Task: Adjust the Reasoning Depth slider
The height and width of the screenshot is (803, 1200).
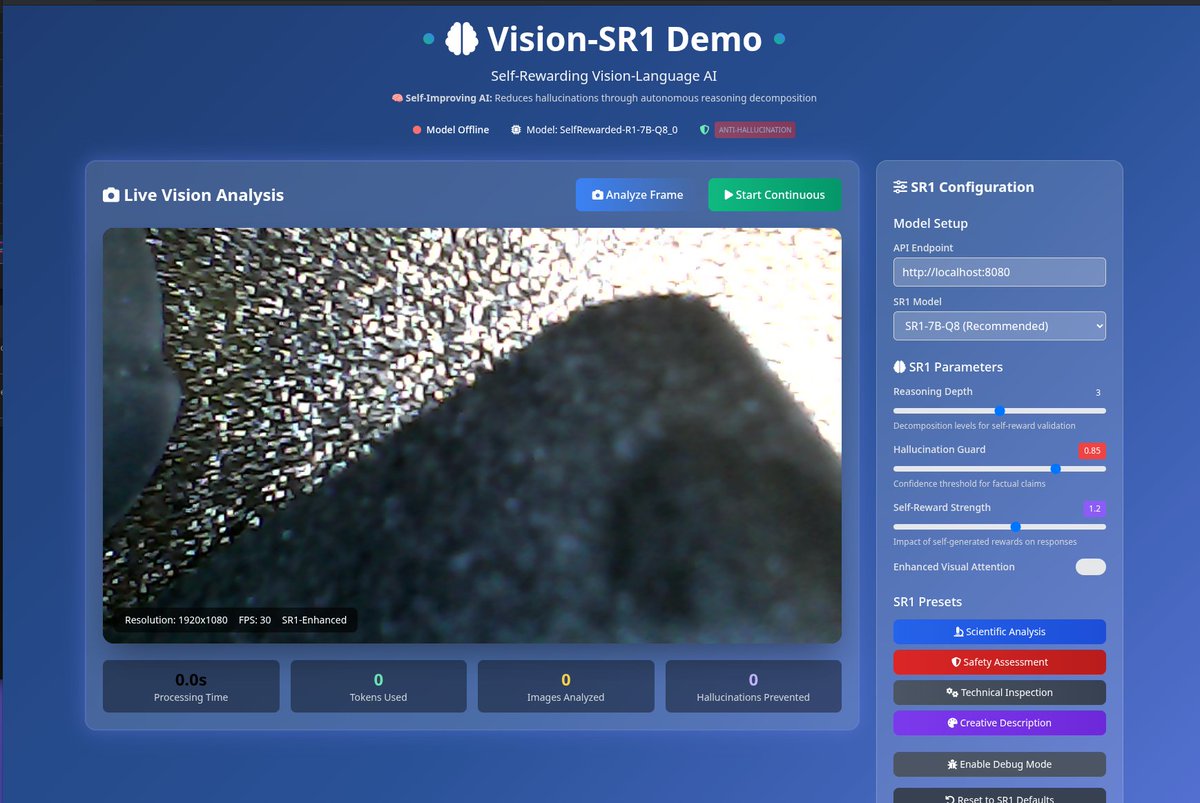Action: tap(999, 410)
